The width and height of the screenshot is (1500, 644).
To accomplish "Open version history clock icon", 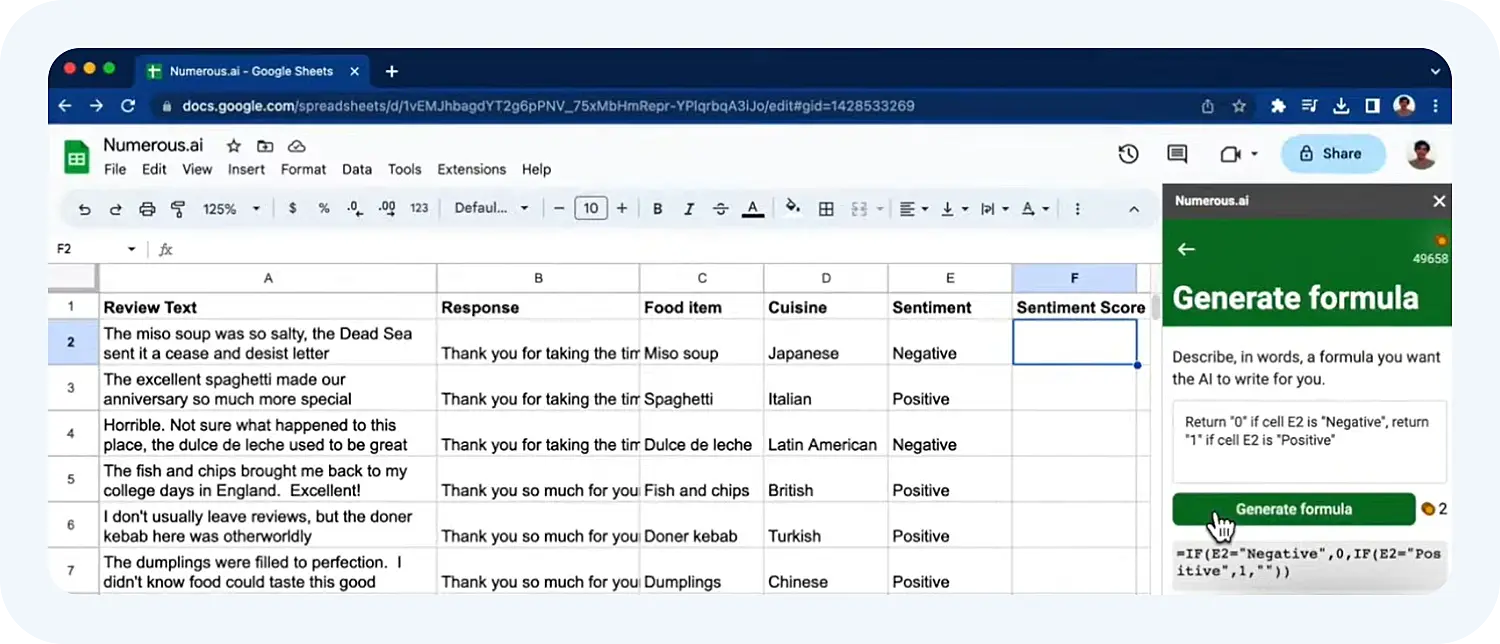I will point(1128,154).
